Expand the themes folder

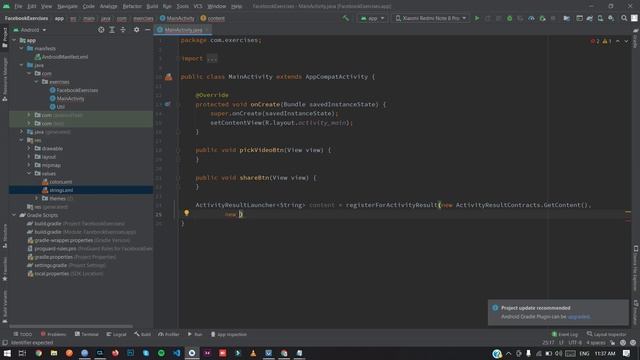point(36,198)
